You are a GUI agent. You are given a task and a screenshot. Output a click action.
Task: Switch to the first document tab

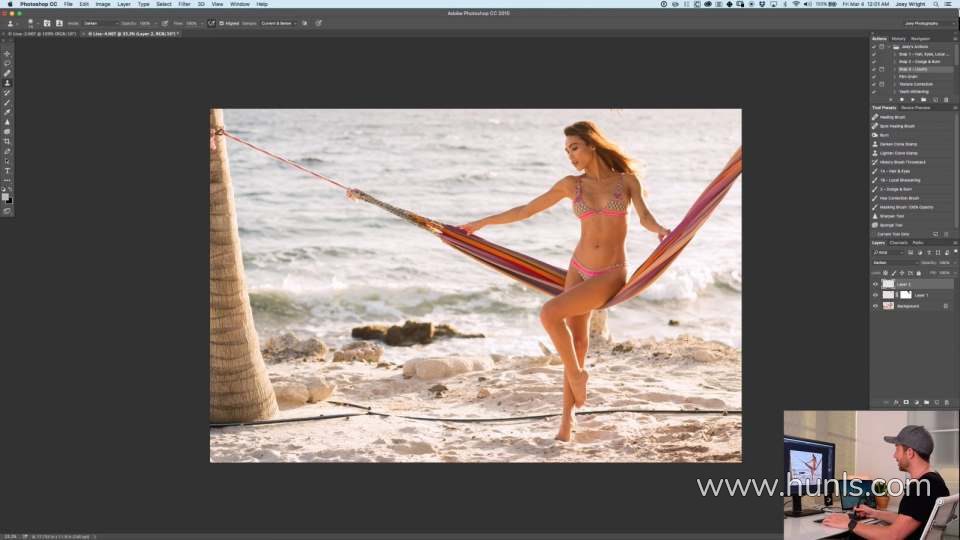40,34
